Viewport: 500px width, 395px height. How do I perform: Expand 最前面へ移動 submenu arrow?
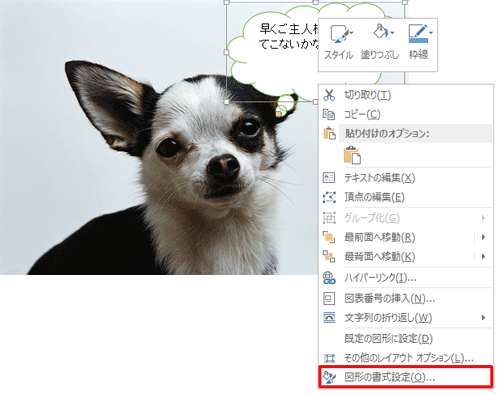point(483,237)
